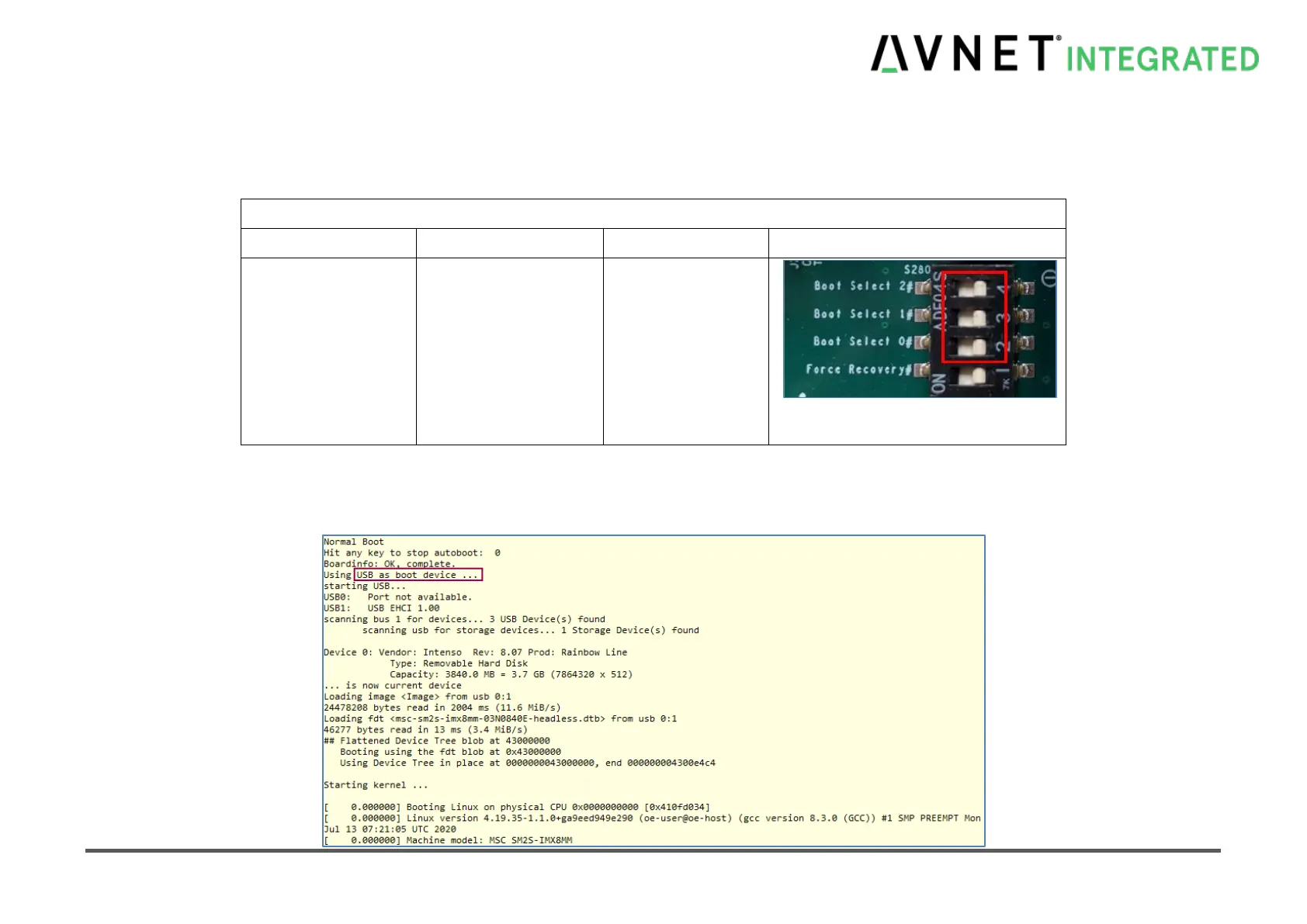1307x924 pixels.
Task: Click the S280 label on the board photo
Action: point(917,269)
